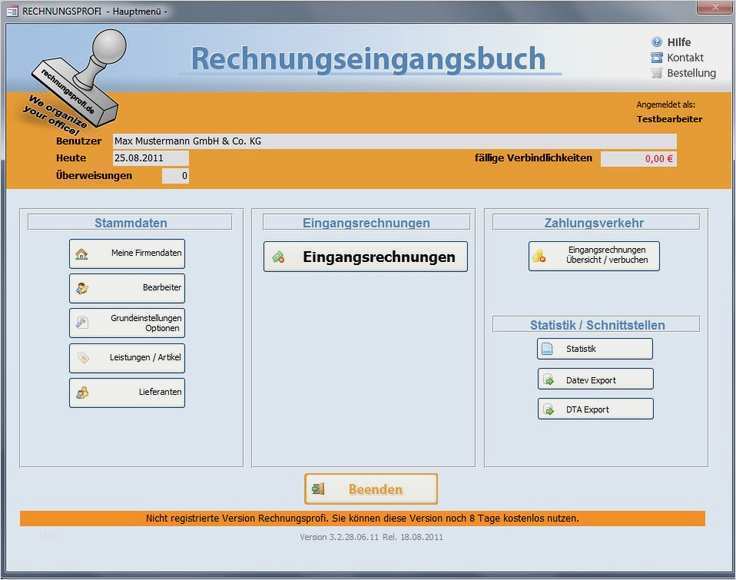Click the Überweisungen count field
736x580 pixels.
pos(175,176)
